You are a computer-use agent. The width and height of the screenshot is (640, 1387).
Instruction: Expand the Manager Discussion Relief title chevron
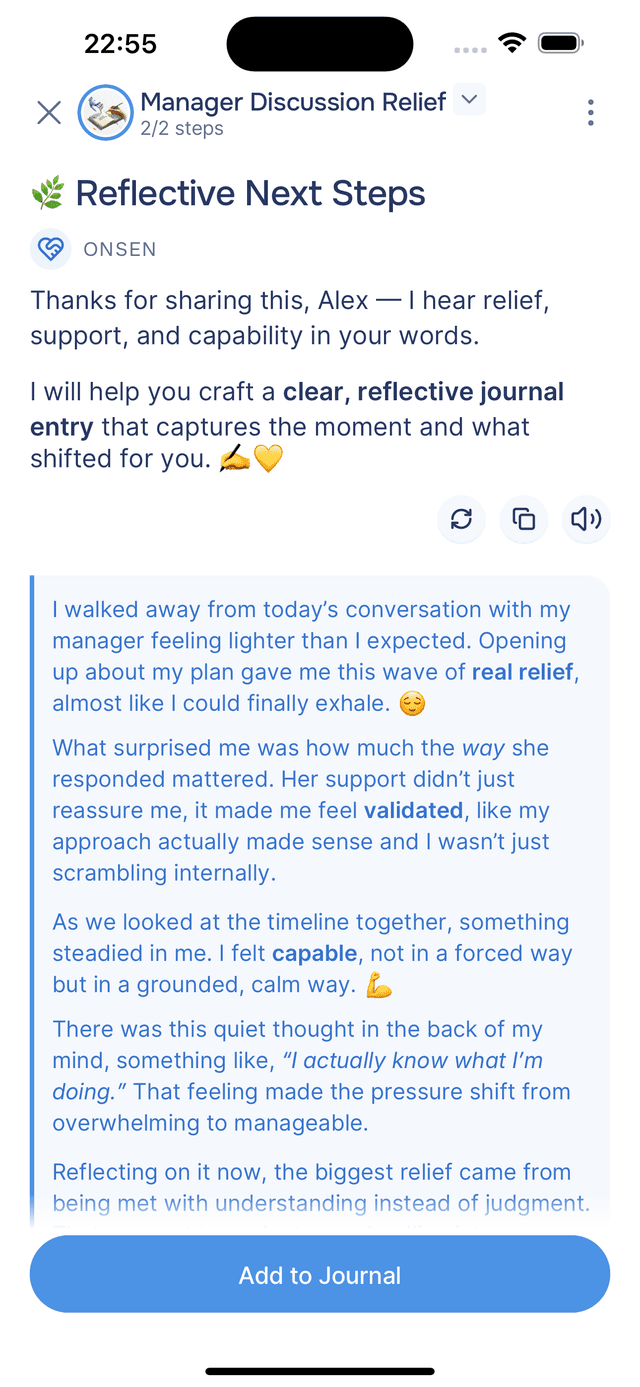(468, 100)
